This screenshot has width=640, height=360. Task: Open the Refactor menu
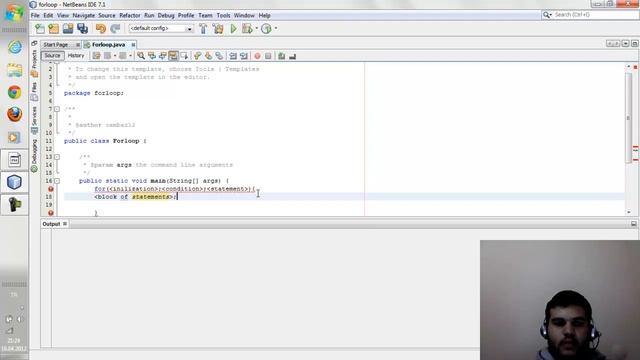130,16
